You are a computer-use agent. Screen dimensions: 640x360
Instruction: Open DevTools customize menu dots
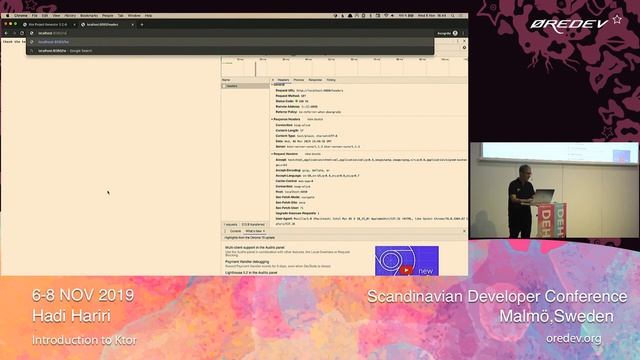point(458,41)
